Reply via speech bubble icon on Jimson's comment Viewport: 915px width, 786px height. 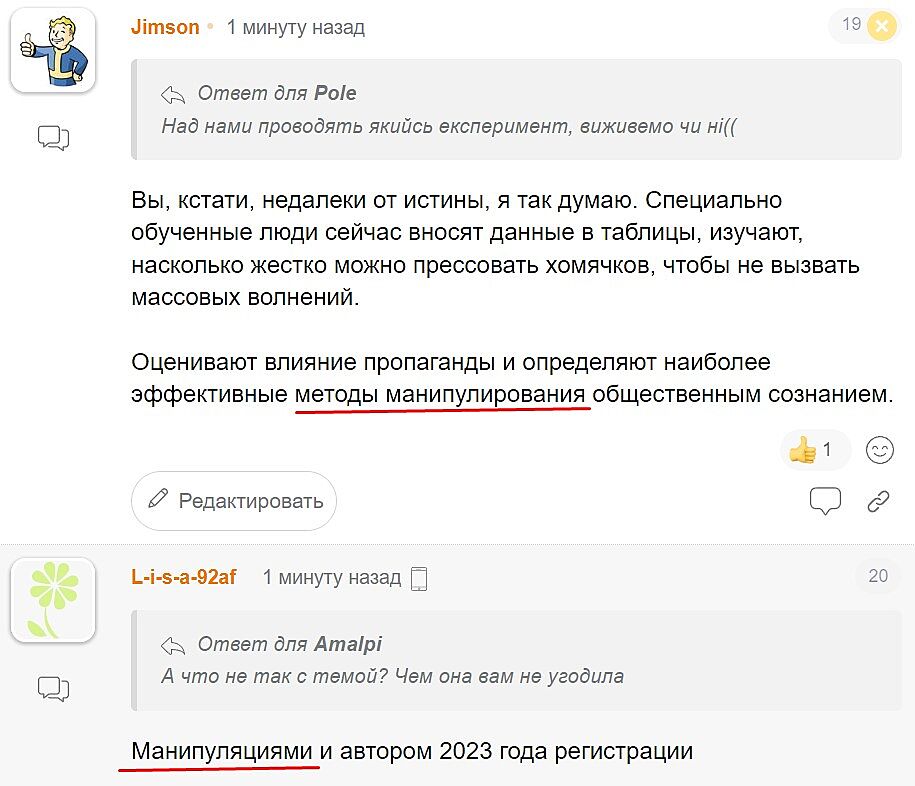click(825, 501)
